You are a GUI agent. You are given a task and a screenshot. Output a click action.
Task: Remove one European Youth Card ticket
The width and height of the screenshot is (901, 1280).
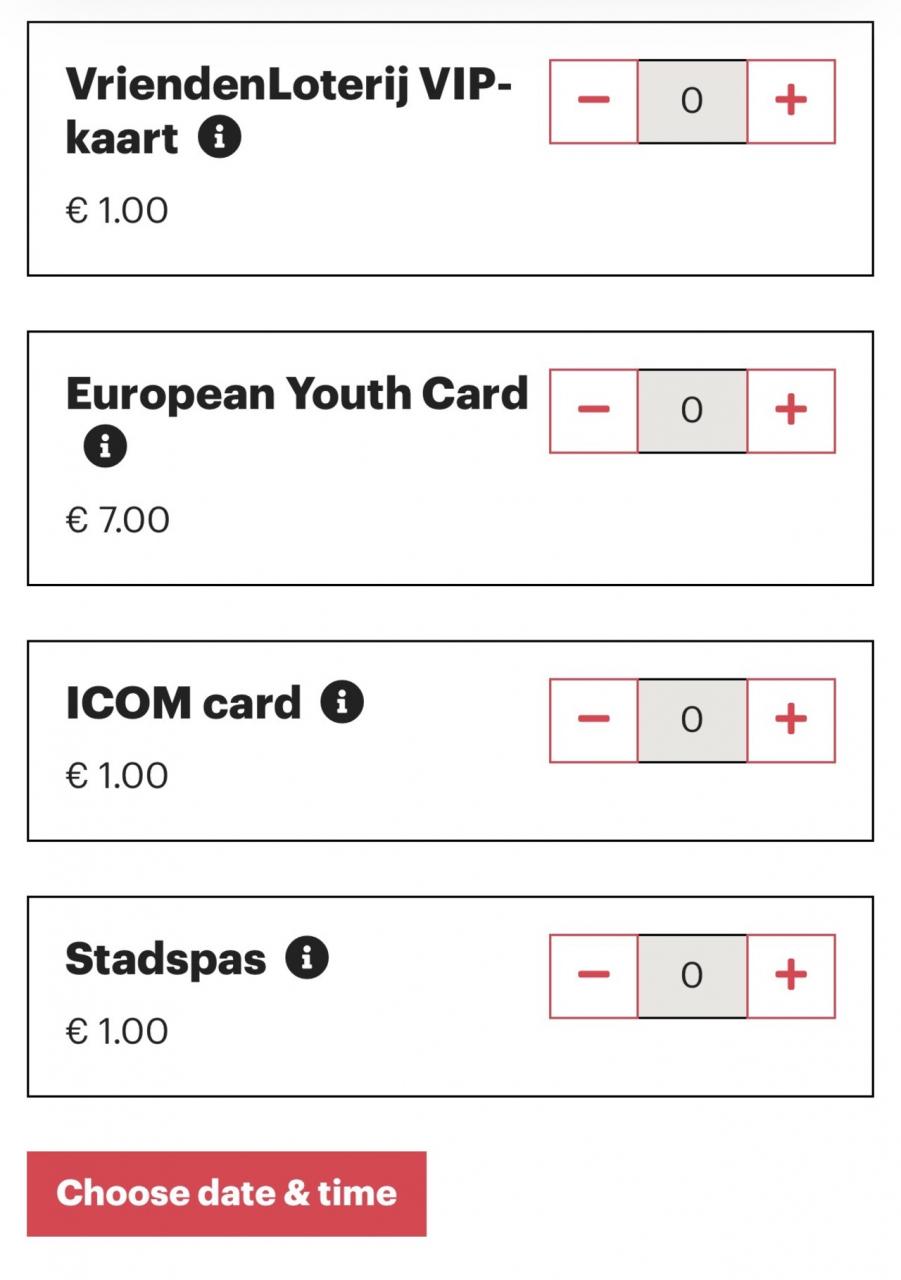(x=594, y=410)
